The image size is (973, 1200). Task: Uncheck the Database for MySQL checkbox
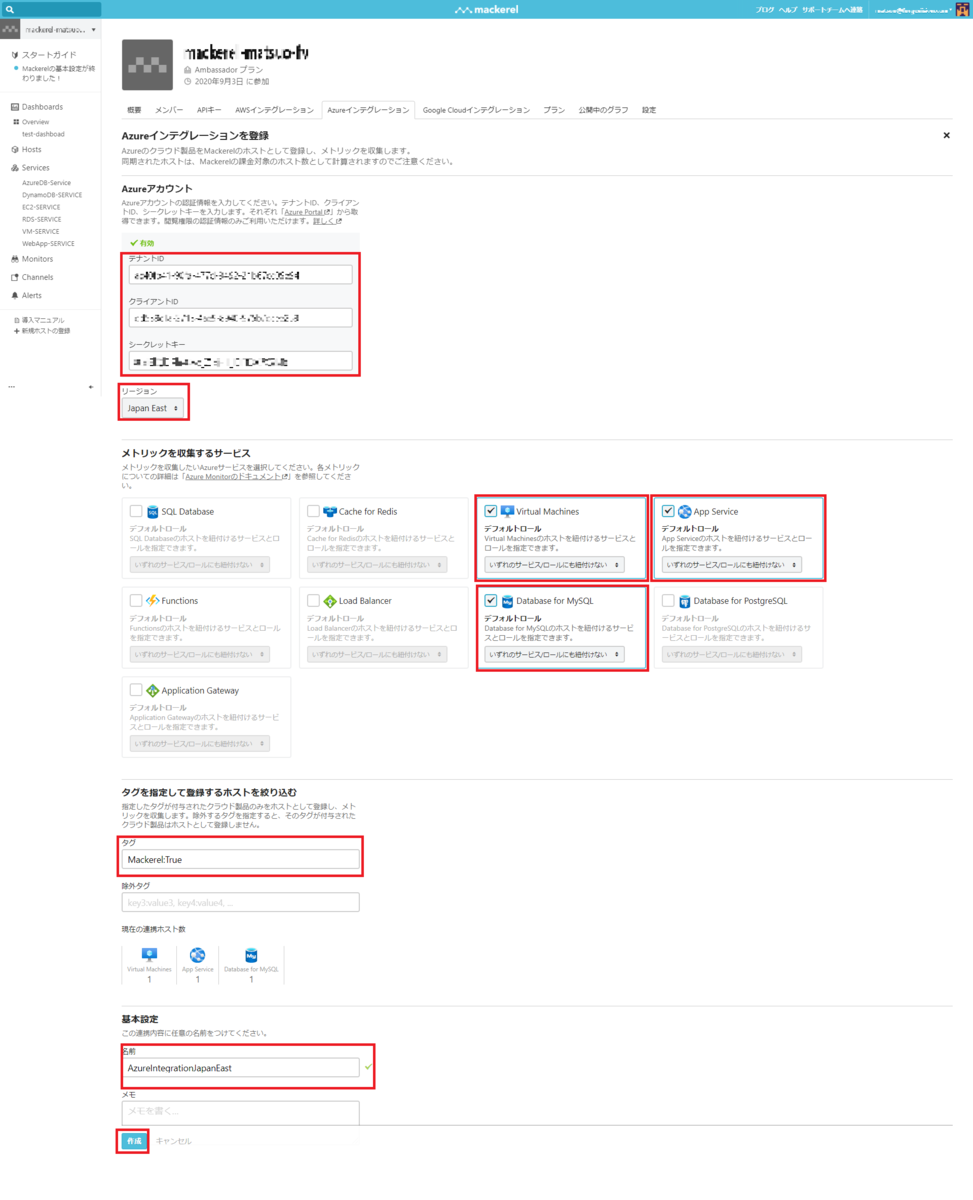491,601
